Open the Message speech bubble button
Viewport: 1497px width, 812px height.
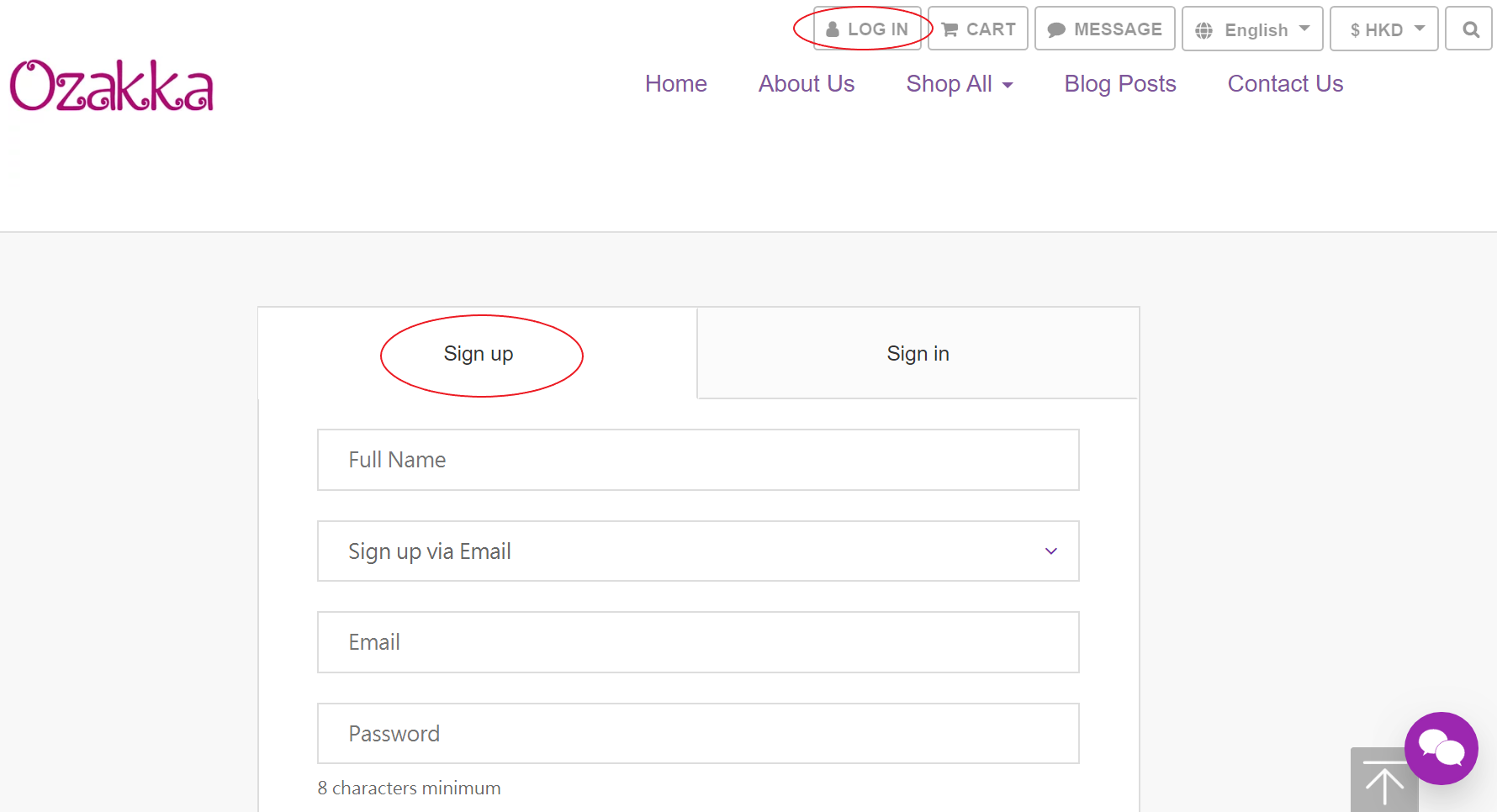[1104, 29]
